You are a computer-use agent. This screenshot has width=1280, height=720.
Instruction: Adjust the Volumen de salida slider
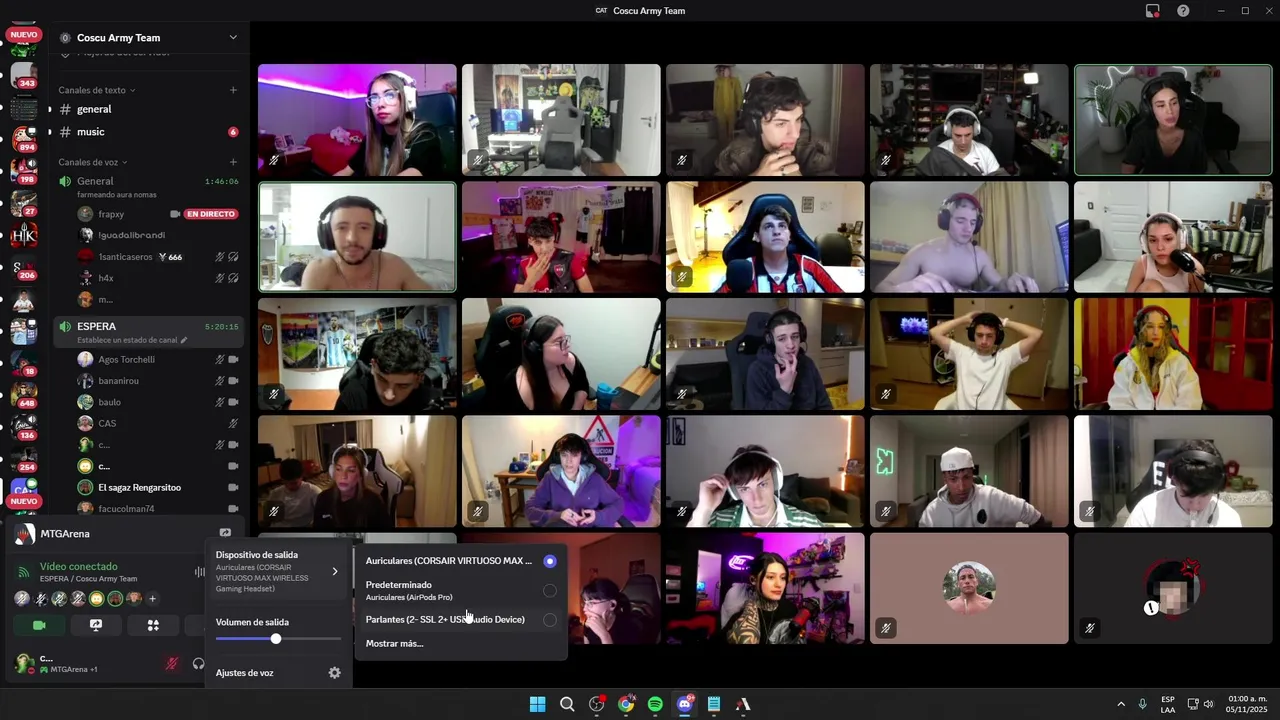coord(278,639)
